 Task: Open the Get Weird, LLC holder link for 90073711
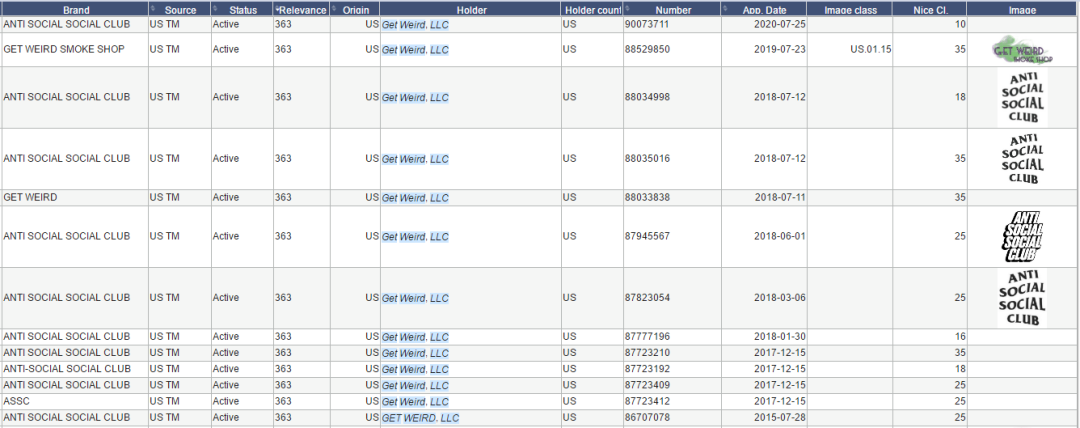tap(415, 25)
